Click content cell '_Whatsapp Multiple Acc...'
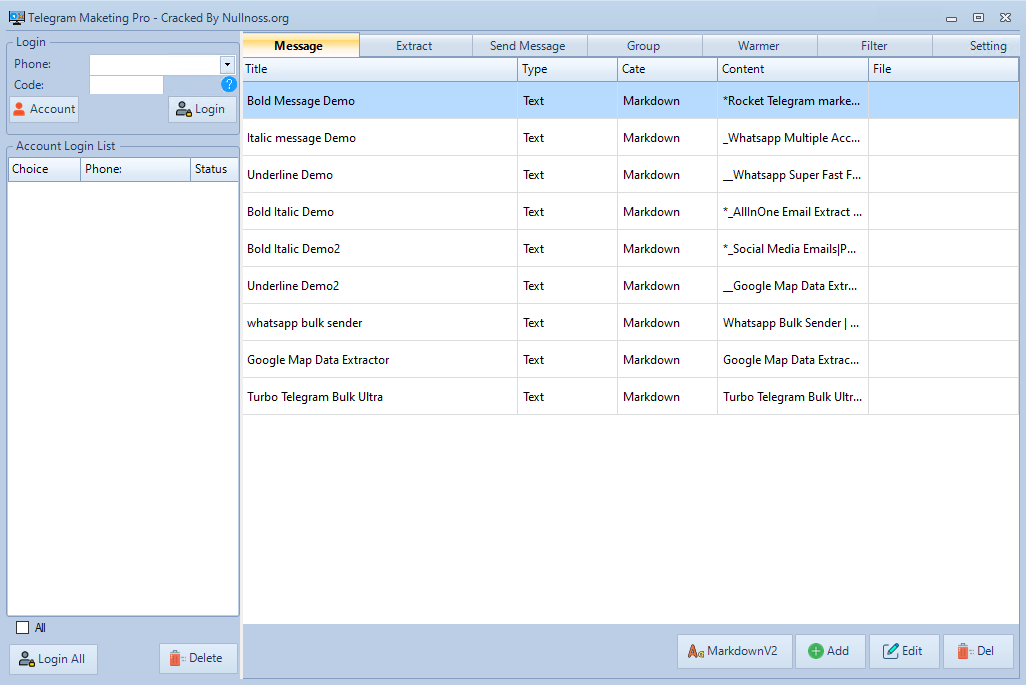The image size is (1026, 685). click(792, 138)
